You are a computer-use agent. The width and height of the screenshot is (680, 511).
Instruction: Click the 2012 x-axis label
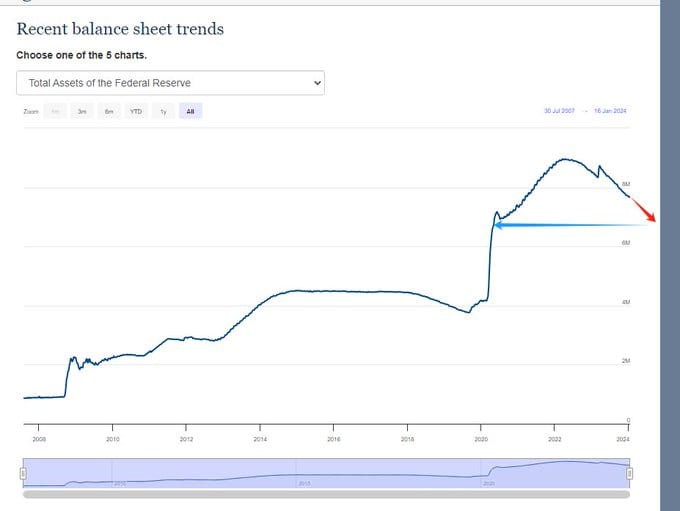point(186,439)
